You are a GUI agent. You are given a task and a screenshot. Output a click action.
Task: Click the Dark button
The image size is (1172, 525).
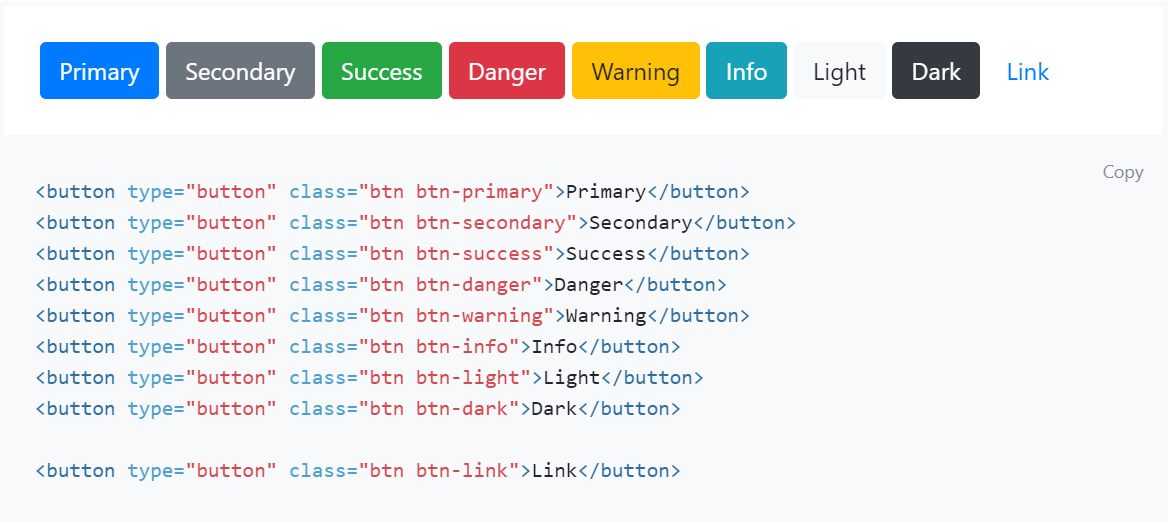pyautogui.click(x=936, y=71)
